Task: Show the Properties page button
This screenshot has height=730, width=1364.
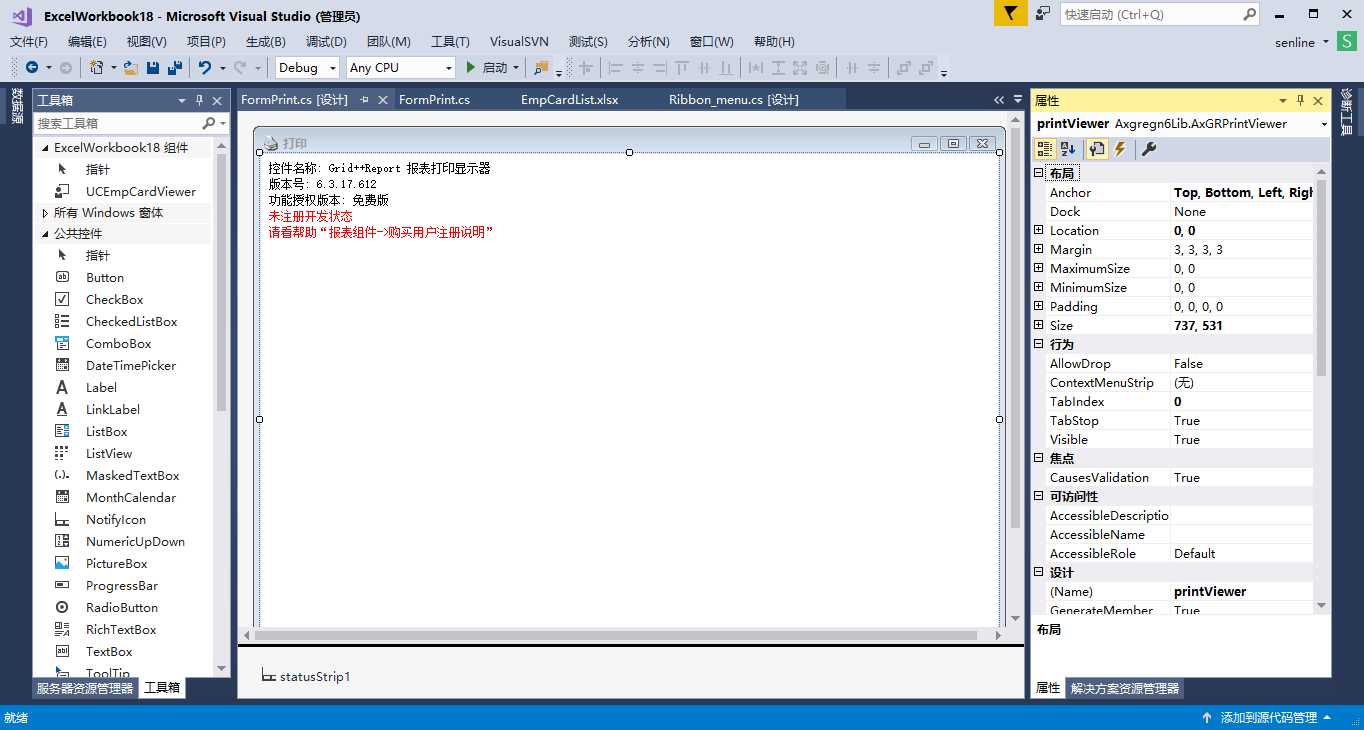Action: 1097,149
